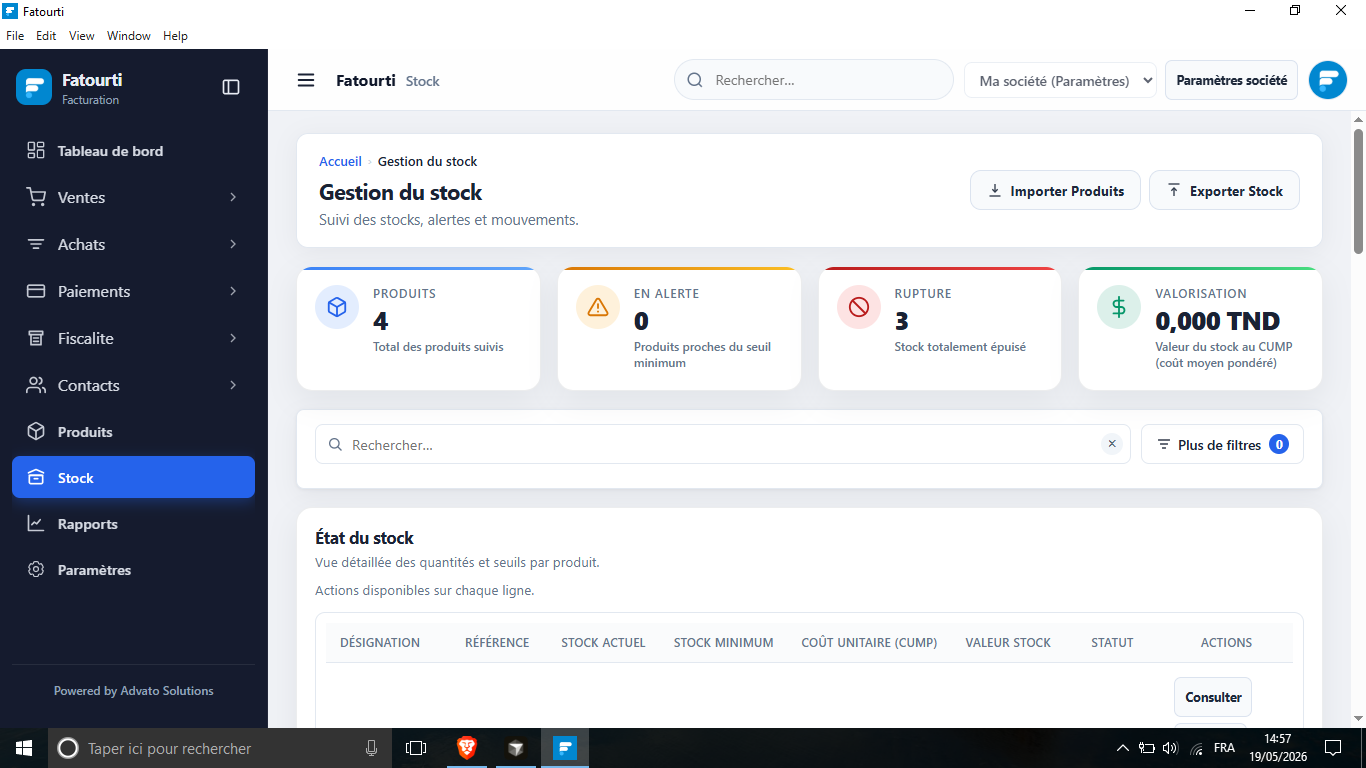Click the taskbar clock showing 14:57
This screenshot has height=768, width=1366.
click(x=1277, y=747)
